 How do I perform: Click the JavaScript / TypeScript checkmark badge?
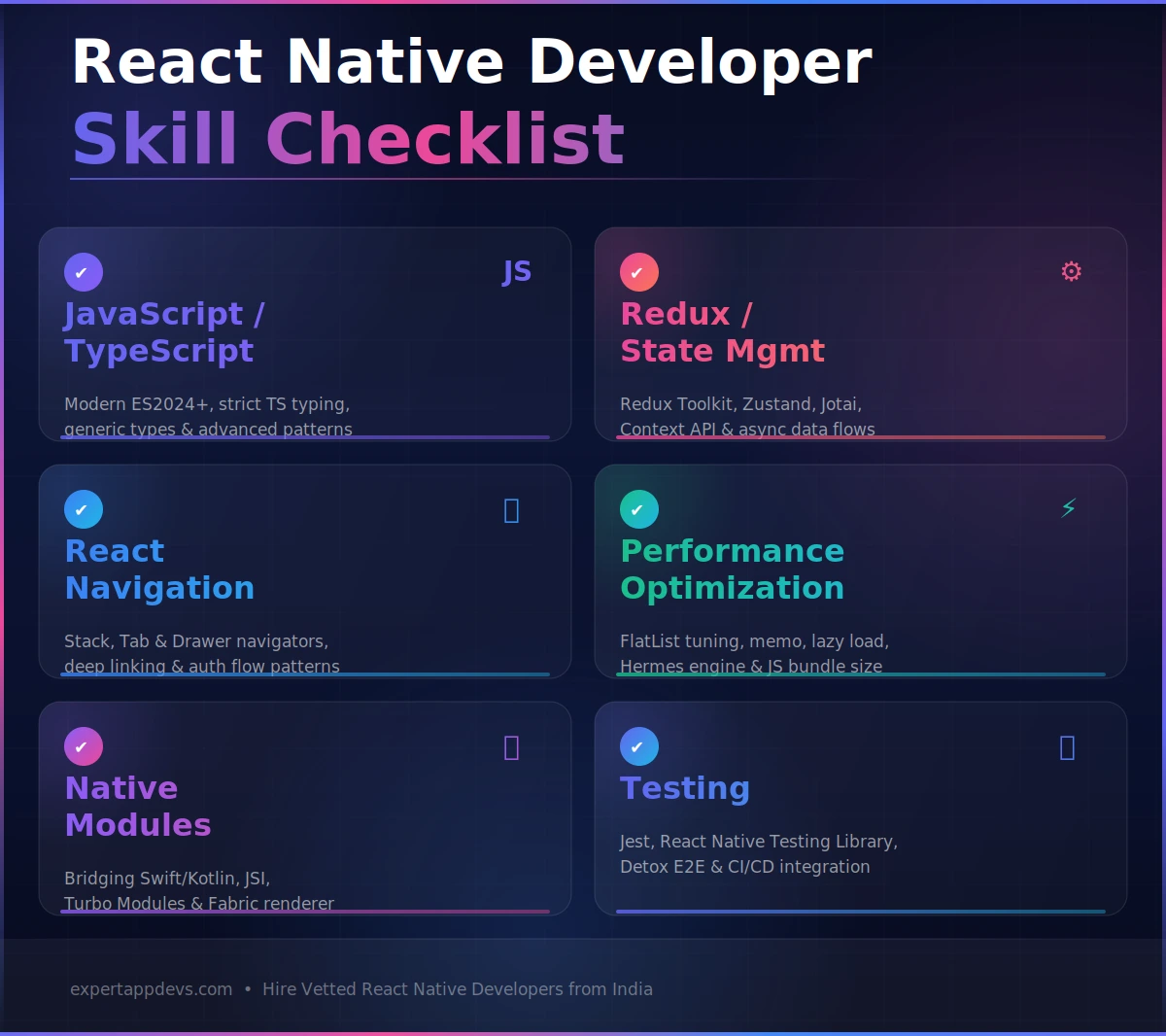pos(84,272)
